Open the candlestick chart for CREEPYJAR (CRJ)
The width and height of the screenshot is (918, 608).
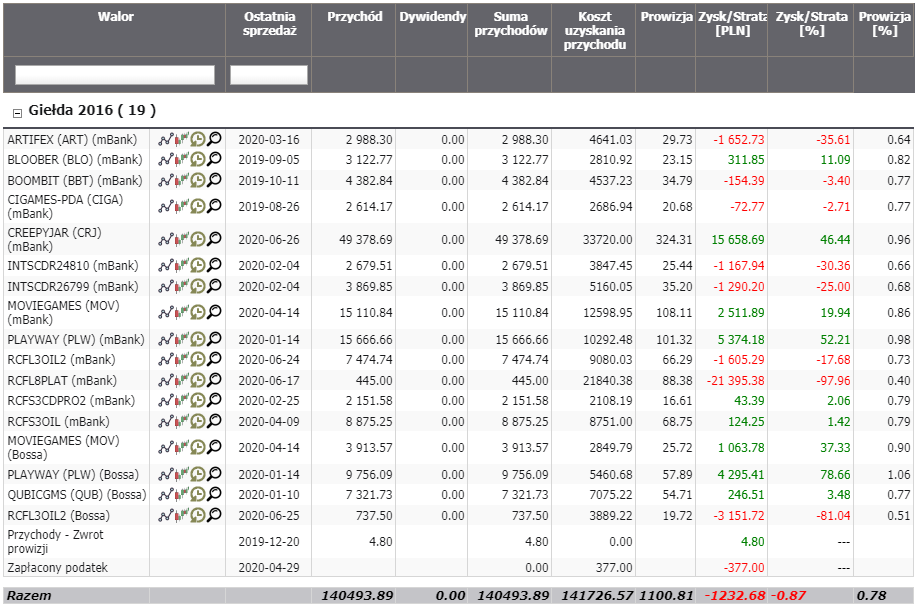click(181, 239)
